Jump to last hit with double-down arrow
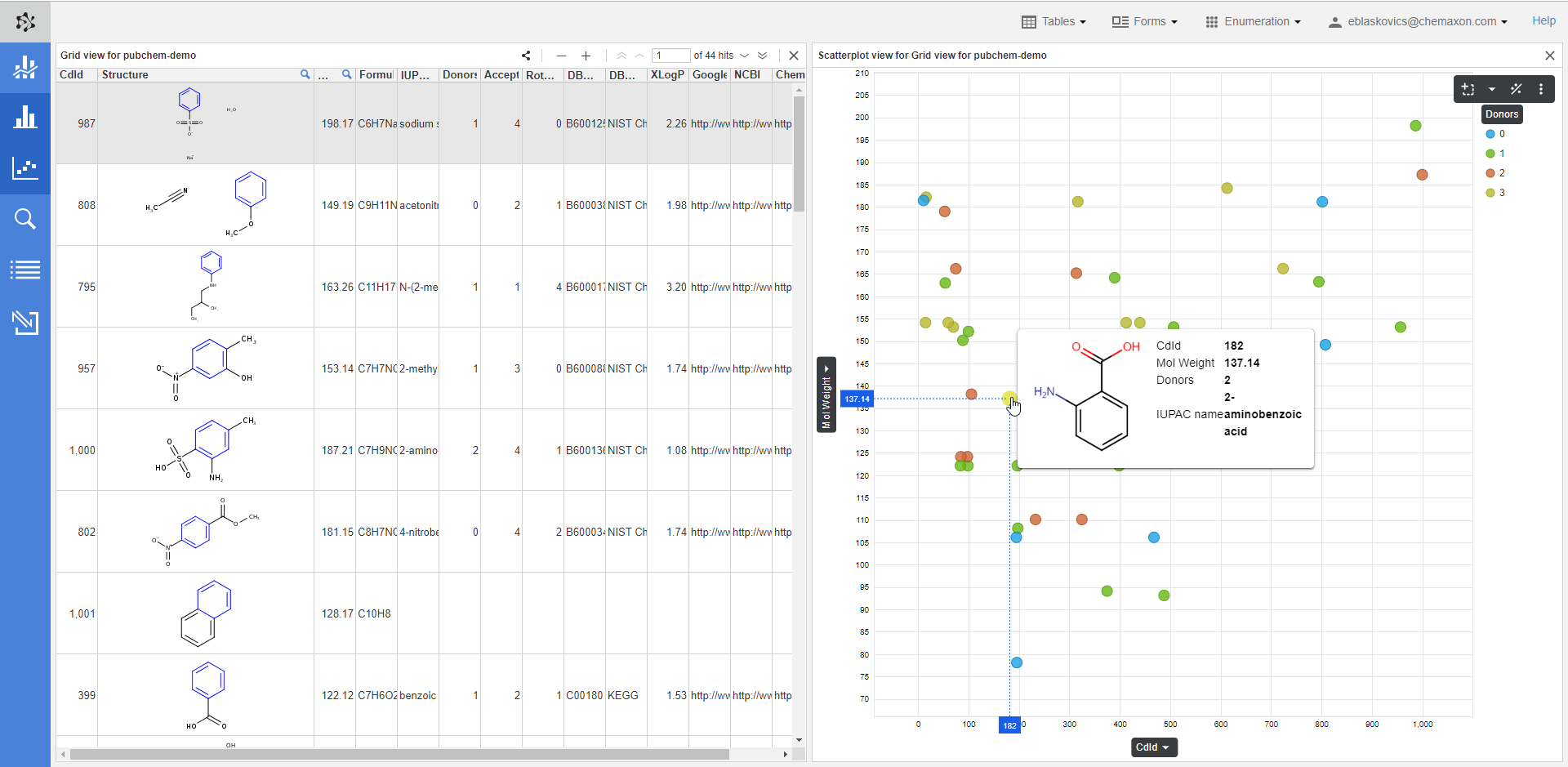1568x767 pixels. tap(763, 56)
